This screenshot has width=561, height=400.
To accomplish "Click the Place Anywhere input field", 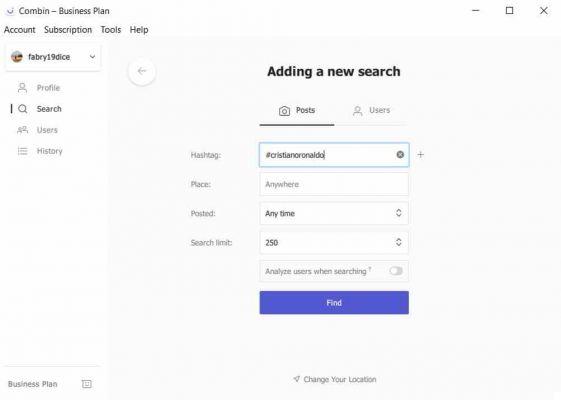I will (x=334, y=184).
